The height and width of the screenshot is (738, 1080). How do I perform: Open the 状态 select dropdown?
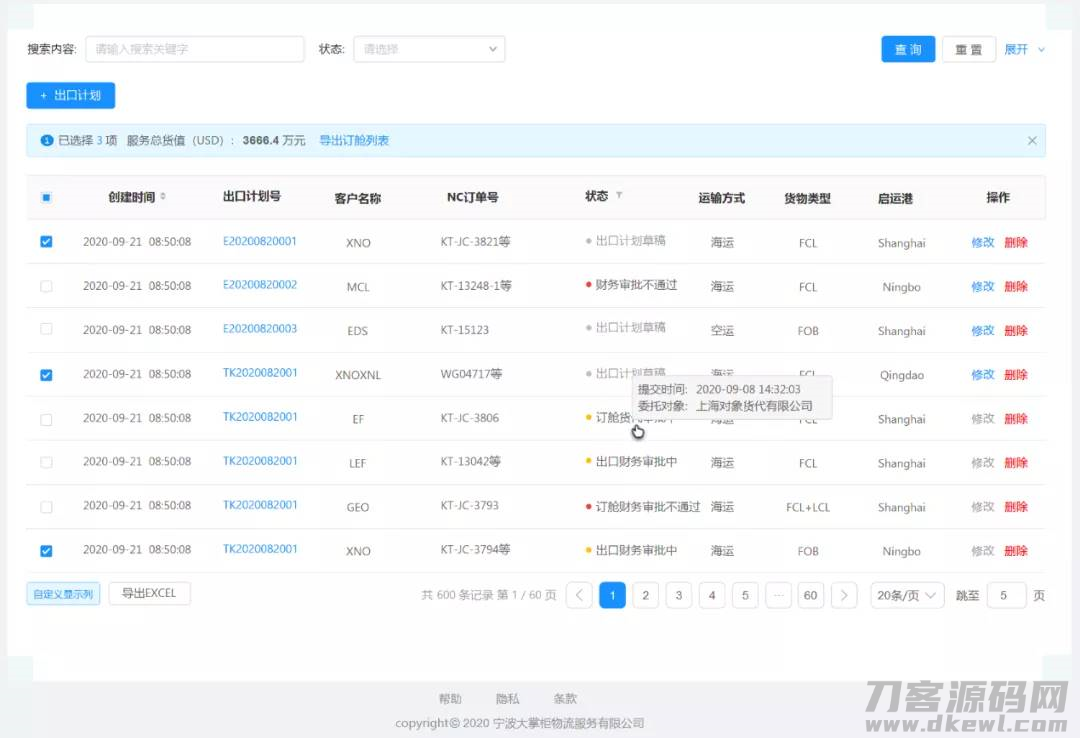(429, 49)
